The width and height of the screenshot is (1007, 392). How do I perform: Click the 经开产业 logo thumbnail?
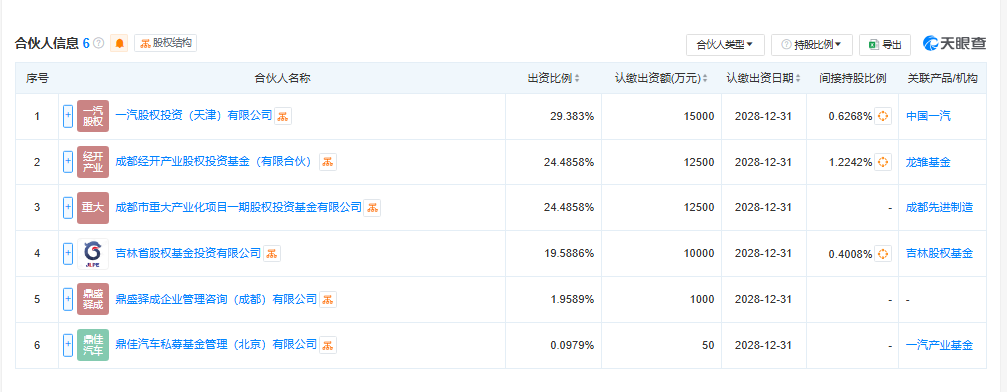click(x=93, y=162)
